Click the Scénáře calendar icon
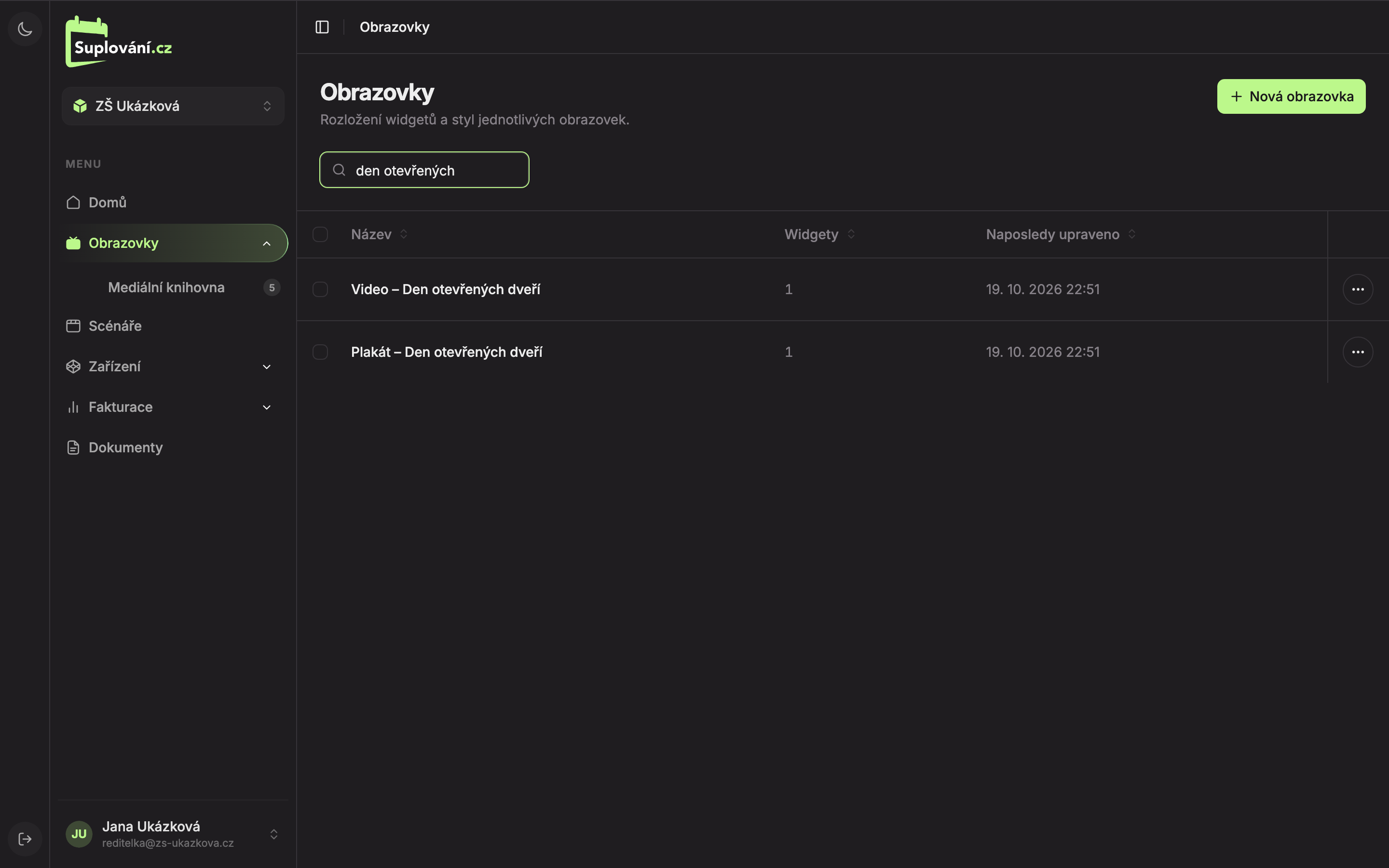The image size is (1389, 868). pos(73,325)
